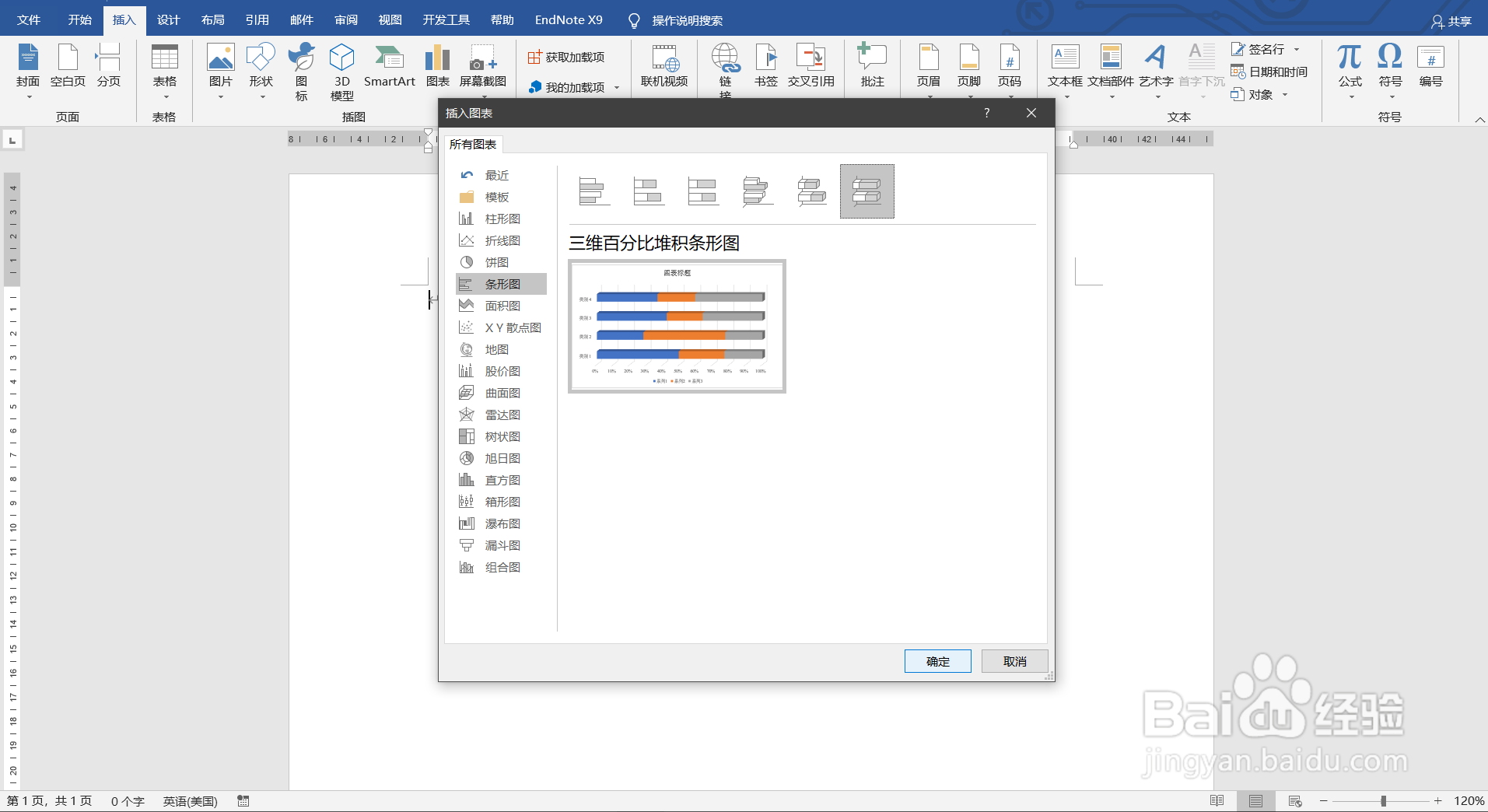Choose 地图 map chart category
The height and width of the screenshot is (812, 1488).
(x=501, y=349)
